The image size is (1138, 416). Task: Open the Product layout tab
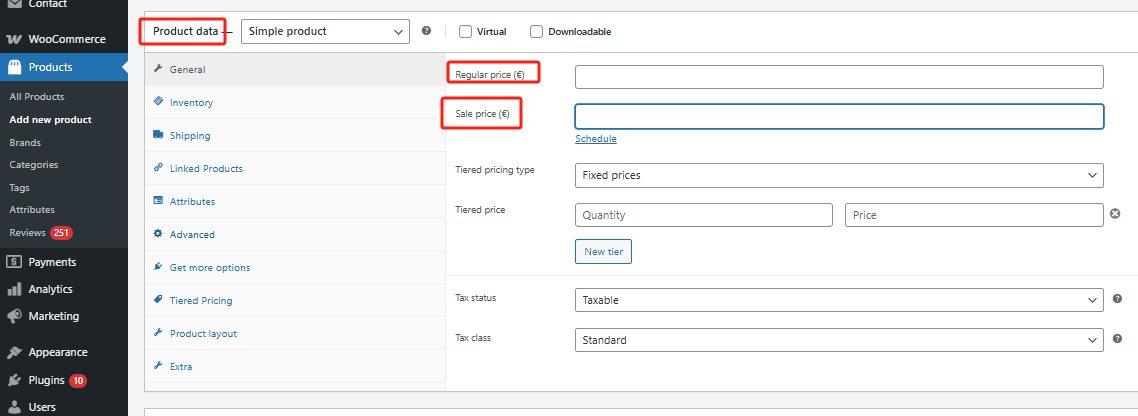pyautogui.click(x=295, y=334)
